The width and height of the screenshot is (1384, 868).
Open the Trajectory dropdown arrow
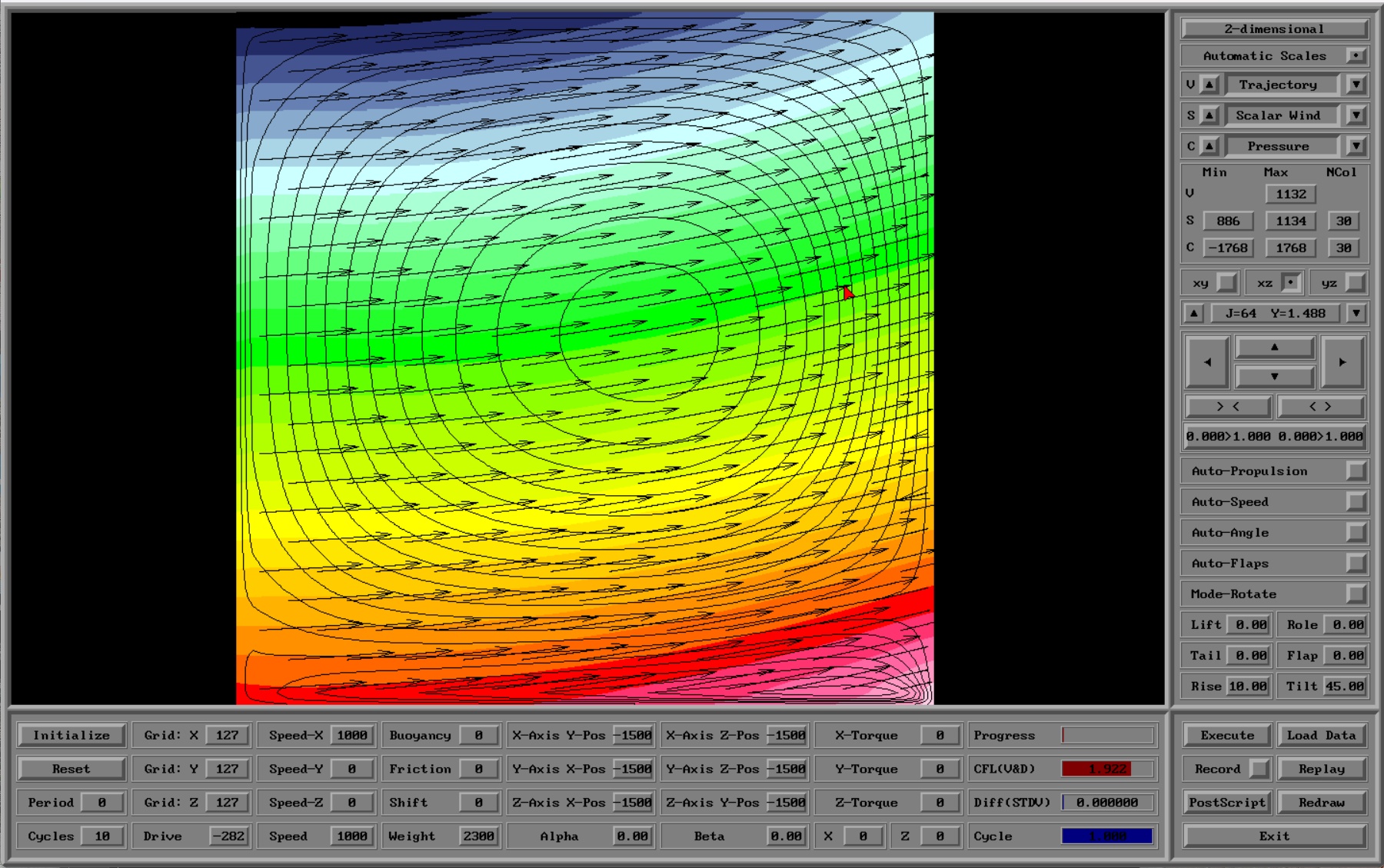pyautogui.click(x=1356, y=85)
